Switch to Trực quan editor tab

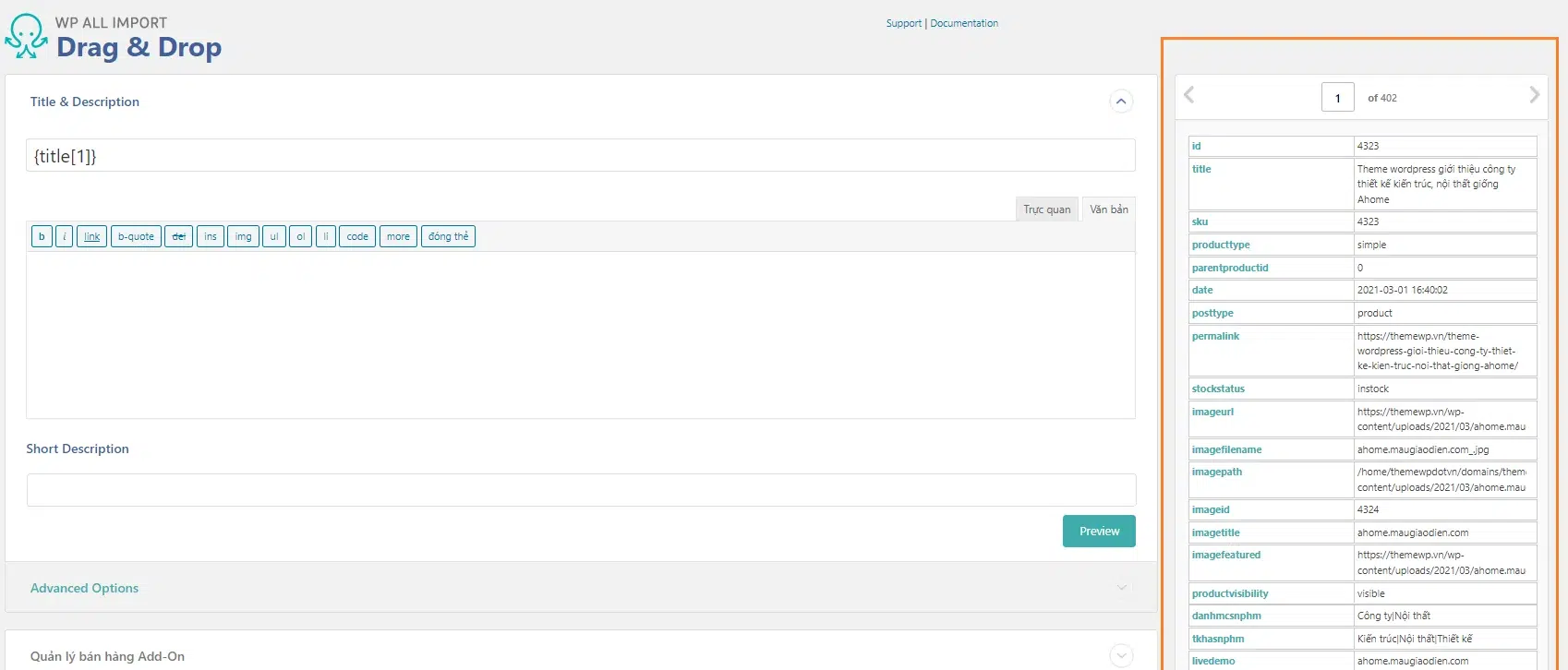point(1047,209)
